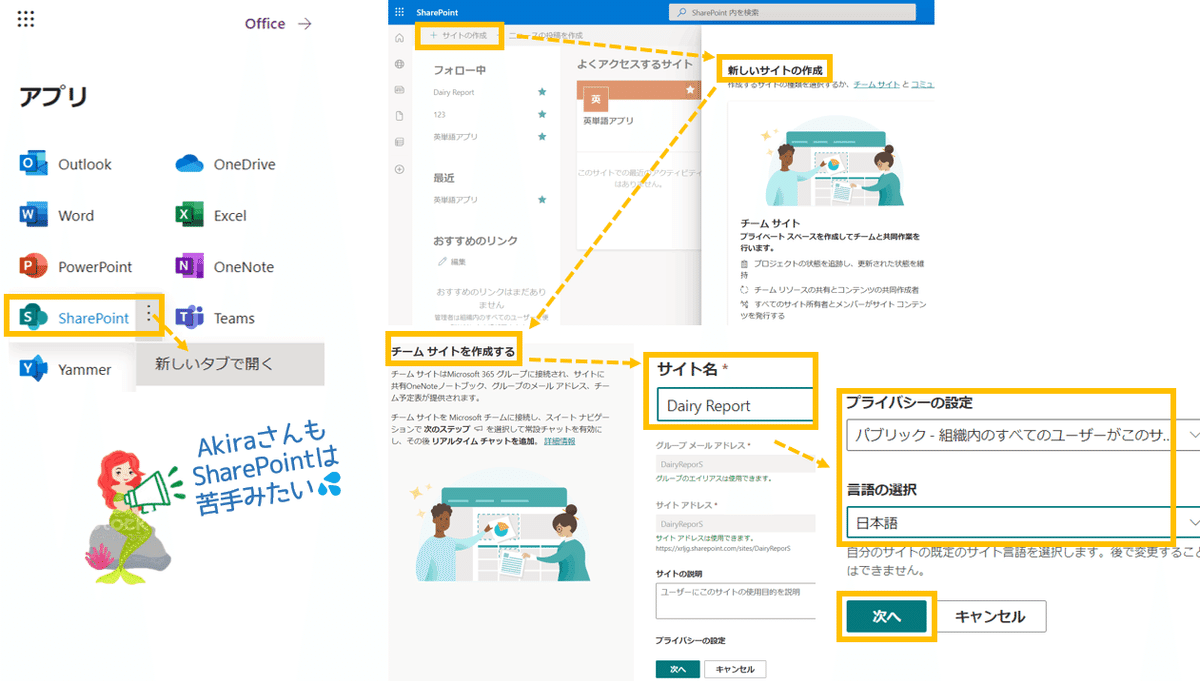The height and width of the screenshot is (681, 1200).
Task: Click the pencil icon next to 編集
Action: pyautogui.click(x=442, y=261)
